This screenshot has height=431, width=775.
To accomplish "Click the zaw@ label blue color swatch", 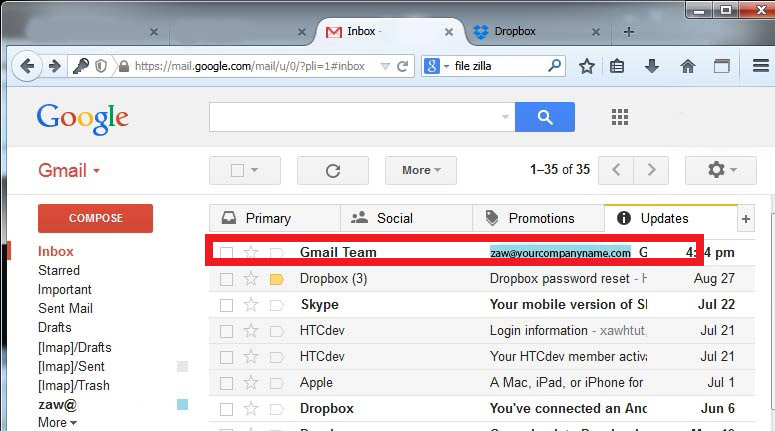I will (182, 405).
